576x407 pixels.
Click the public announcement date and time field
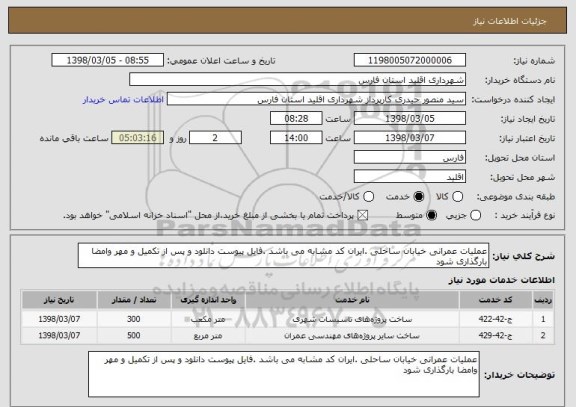tap(108, 60)
